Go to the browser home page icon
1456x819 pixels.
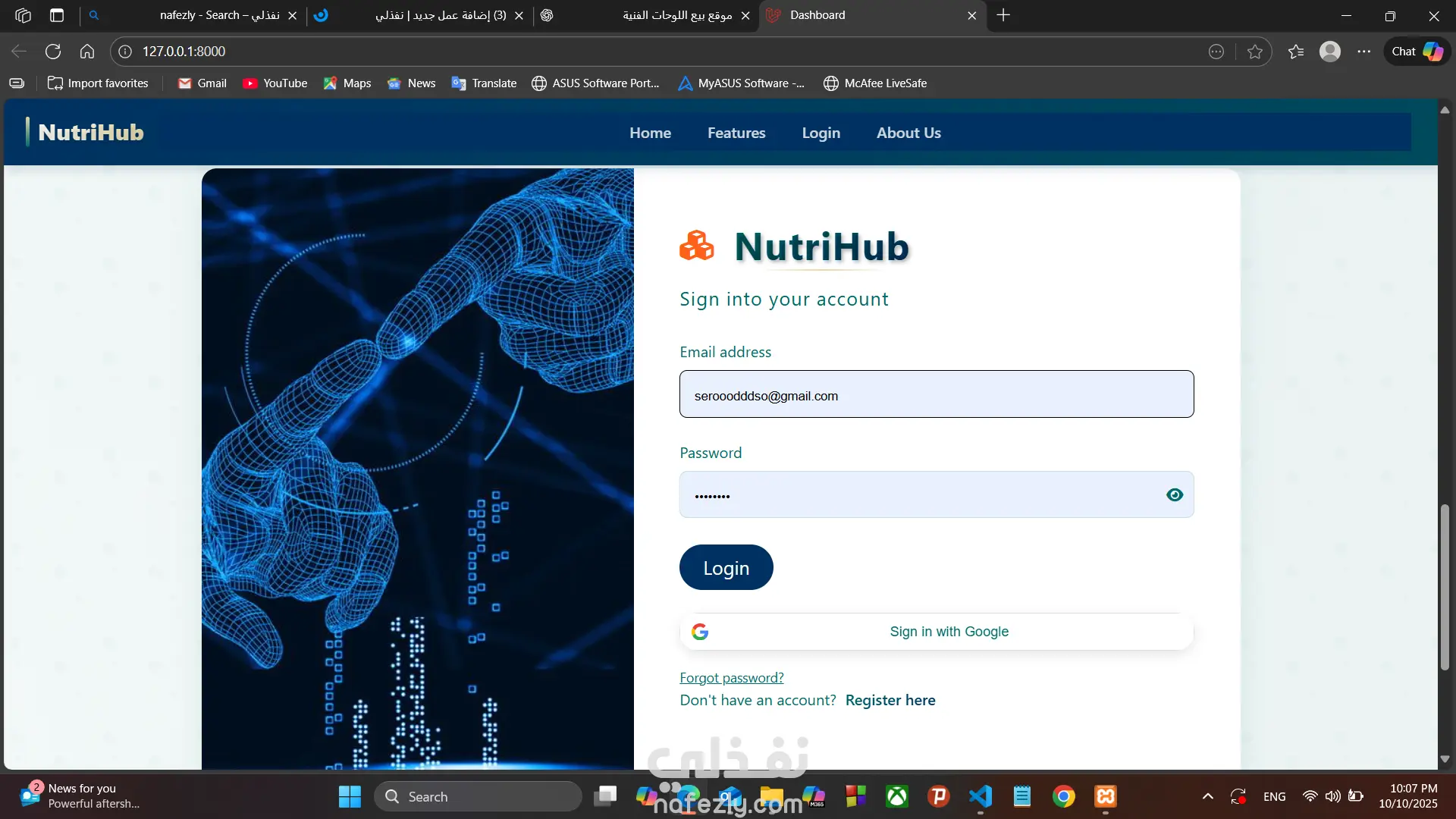[x=87, y=52]
